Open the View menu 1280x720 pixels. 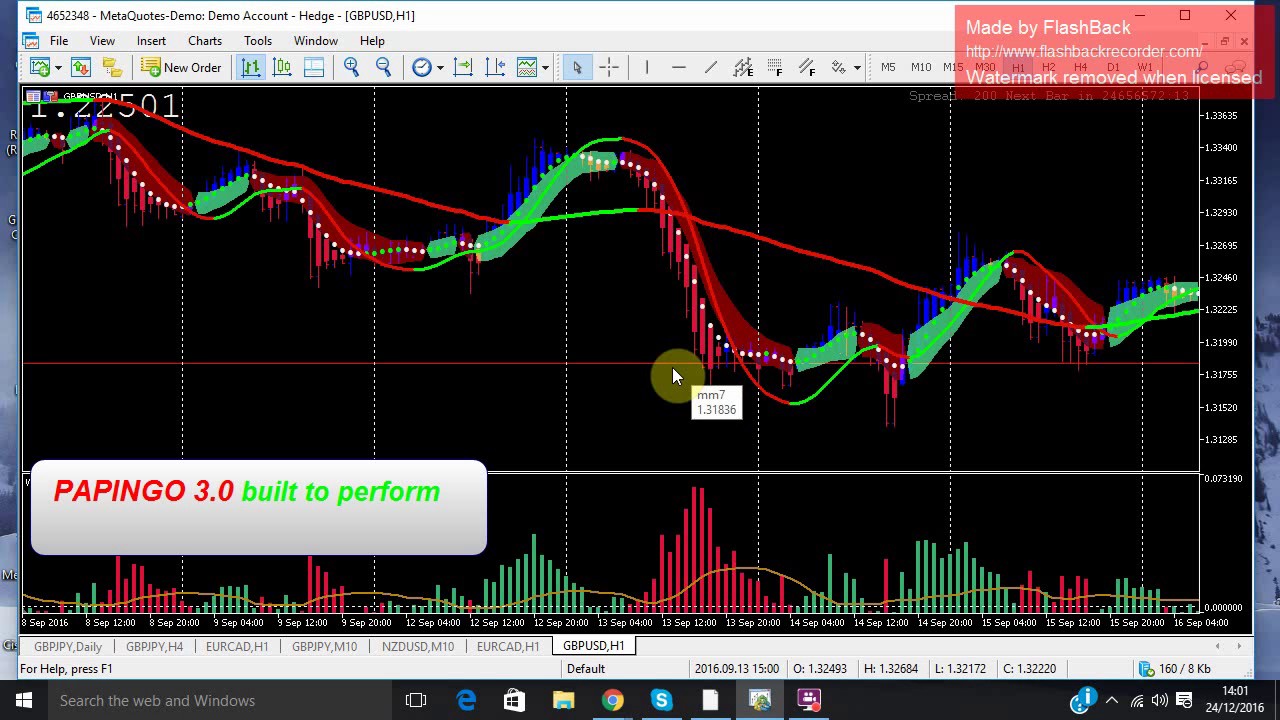click(x=102, y=41)
